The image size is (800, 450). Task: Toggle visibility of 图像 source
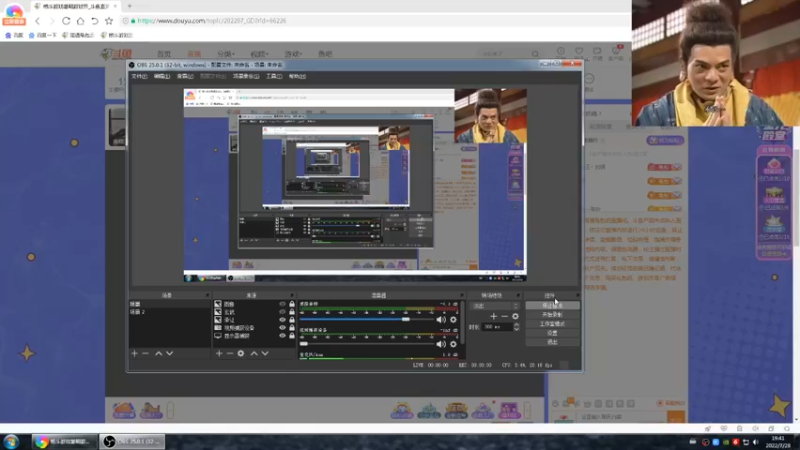click(x=282, y=304)
